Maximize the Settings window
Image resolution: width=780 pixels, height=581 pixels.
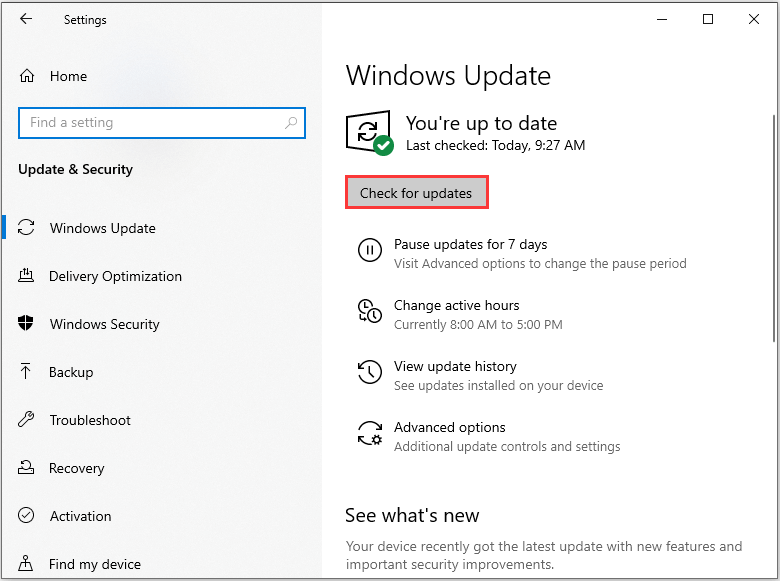[x=708, y=19]
